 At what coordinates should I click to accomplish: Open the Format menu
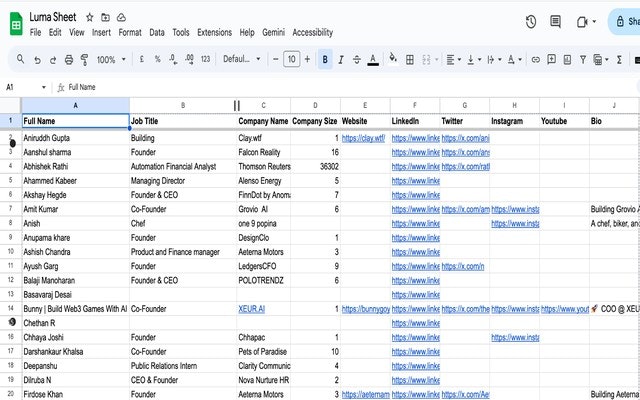coord(130,32)
